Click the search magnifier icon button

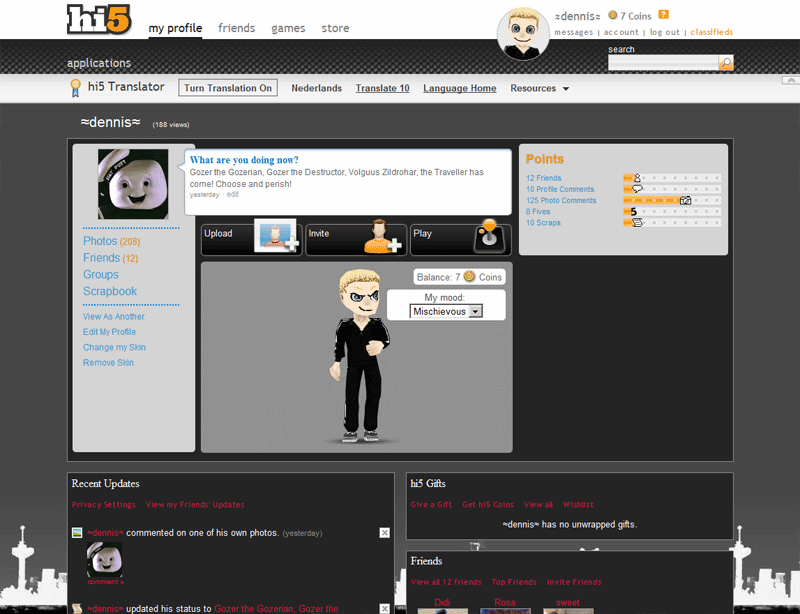[726, 63]
